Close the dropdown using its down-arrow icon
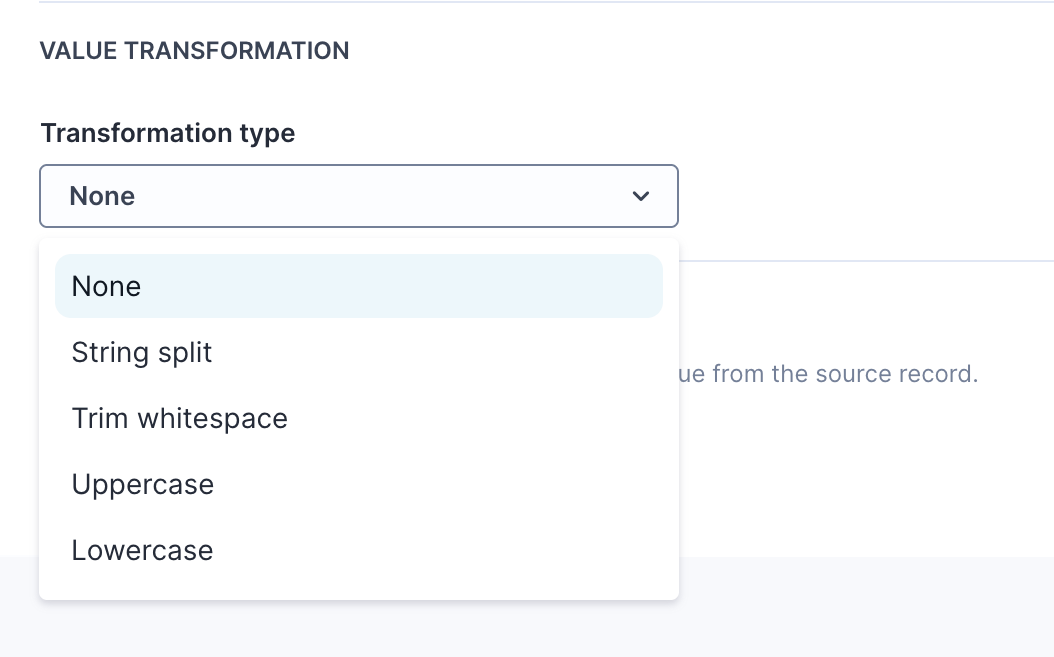1054x657 pixels. [641, 196]
